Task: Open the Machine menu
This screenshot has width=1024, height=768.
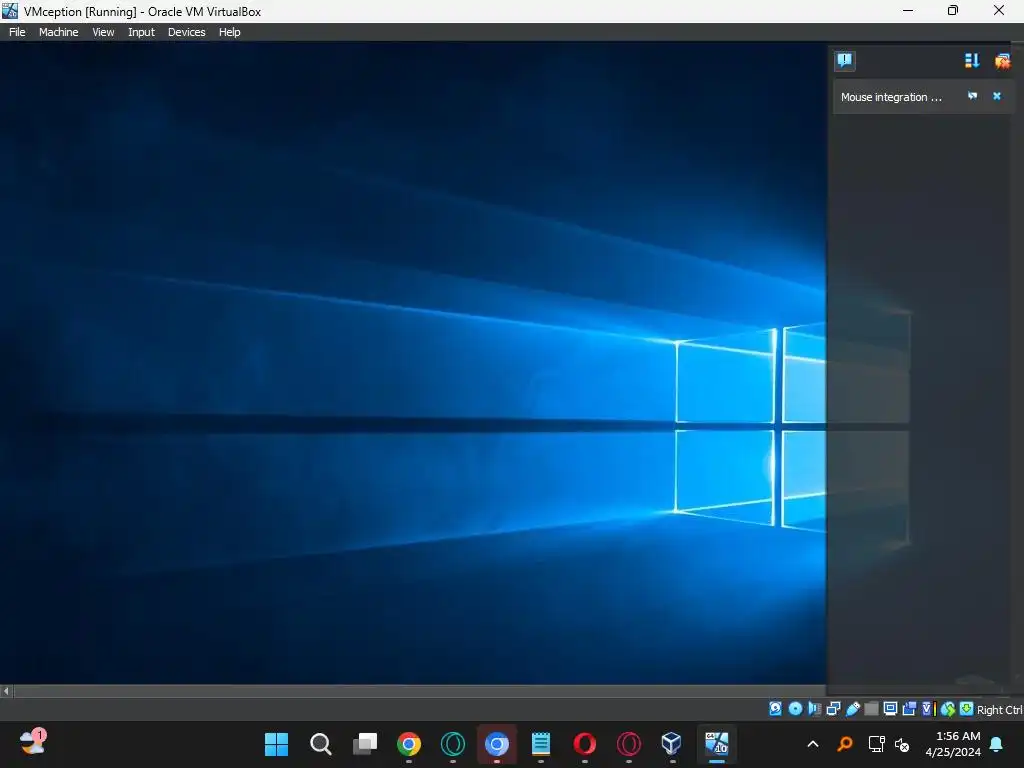Action: point(58,32)
